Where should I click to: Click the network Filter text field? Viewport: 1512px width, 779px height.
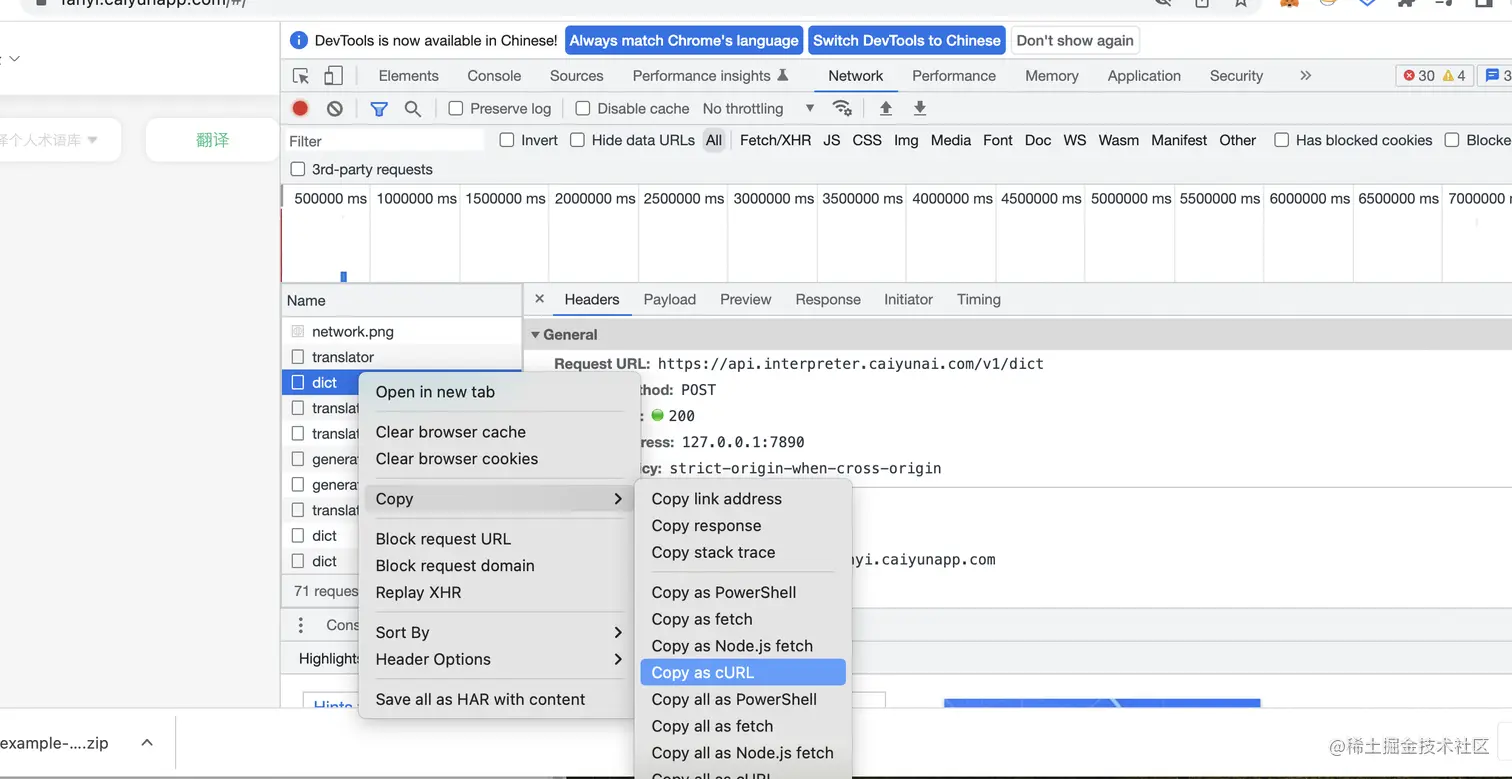385,141
